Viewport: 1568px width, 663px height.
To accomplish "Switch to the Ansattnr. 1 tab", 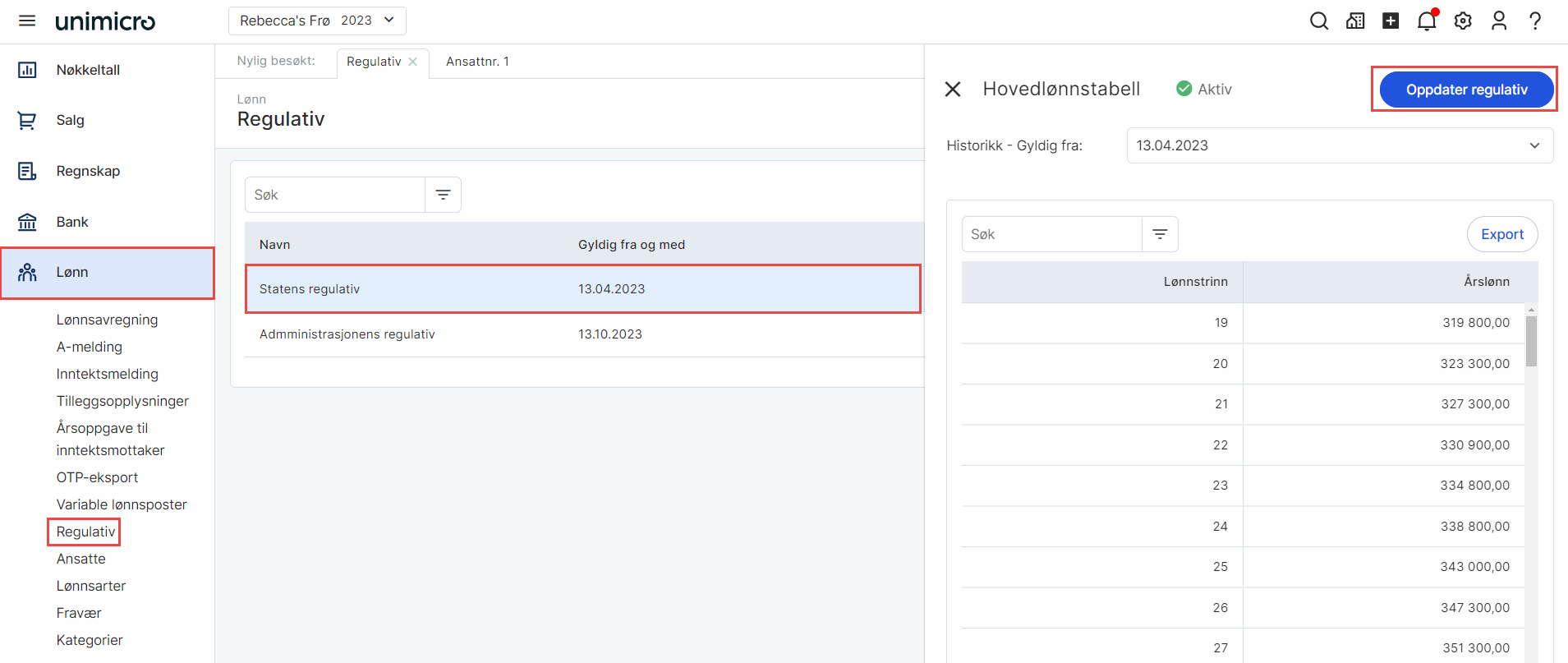I will point(477,62).
